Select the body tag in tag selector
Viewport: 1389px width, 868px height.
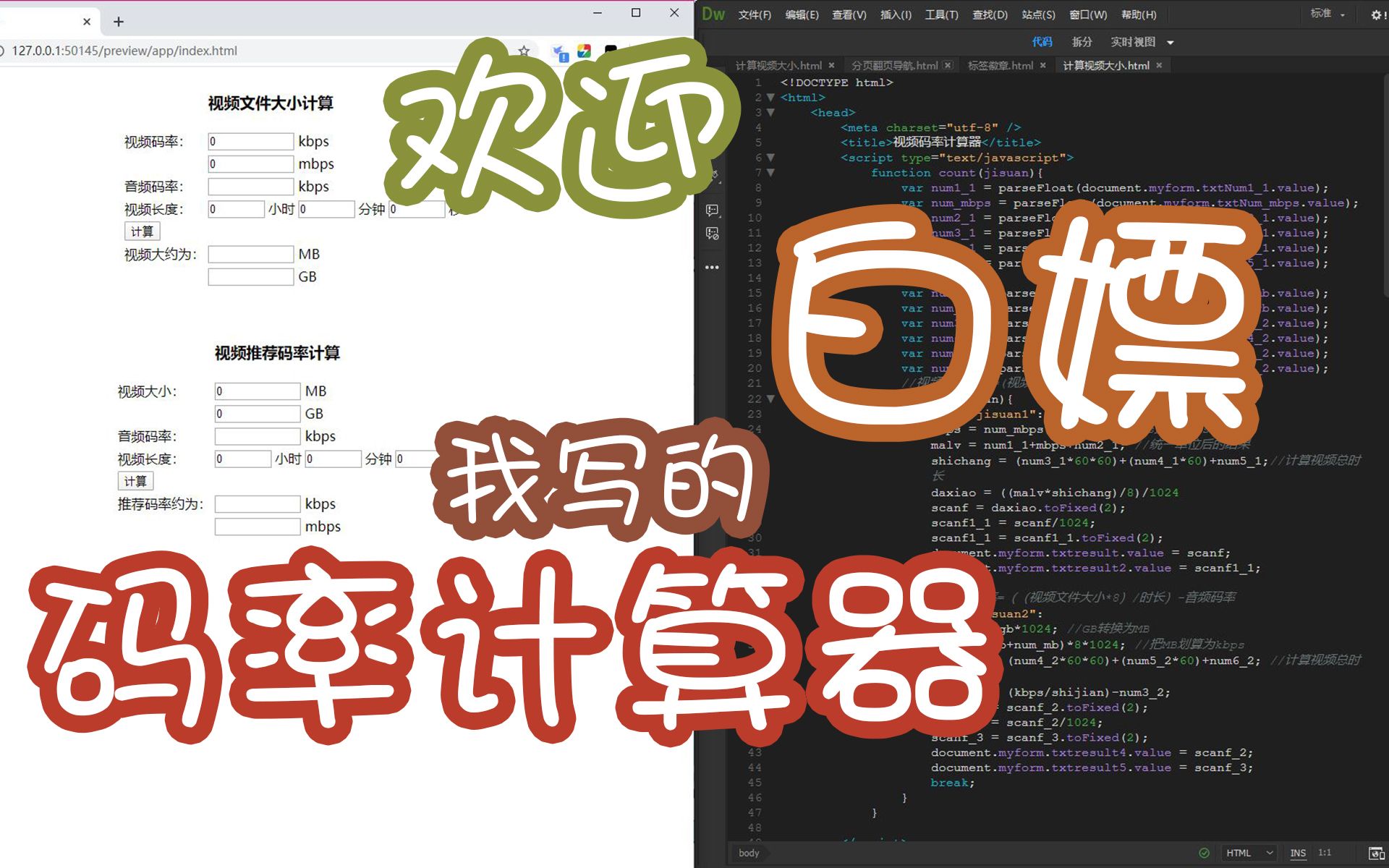[749, 854]
